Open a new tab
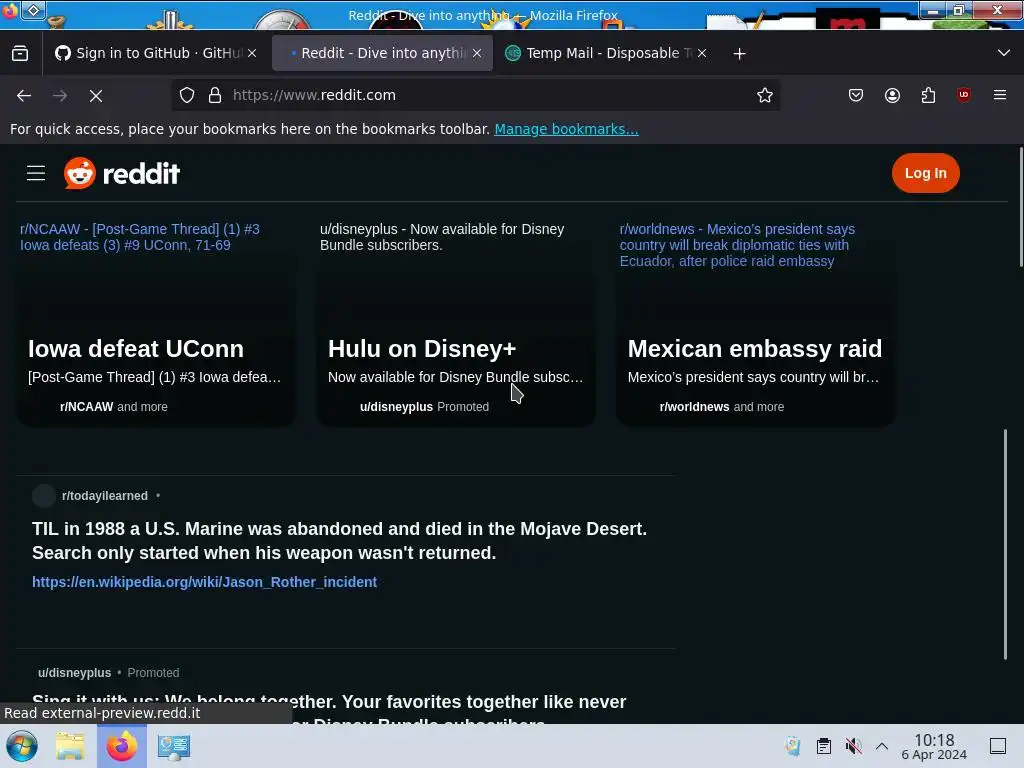 click(739, 54)
